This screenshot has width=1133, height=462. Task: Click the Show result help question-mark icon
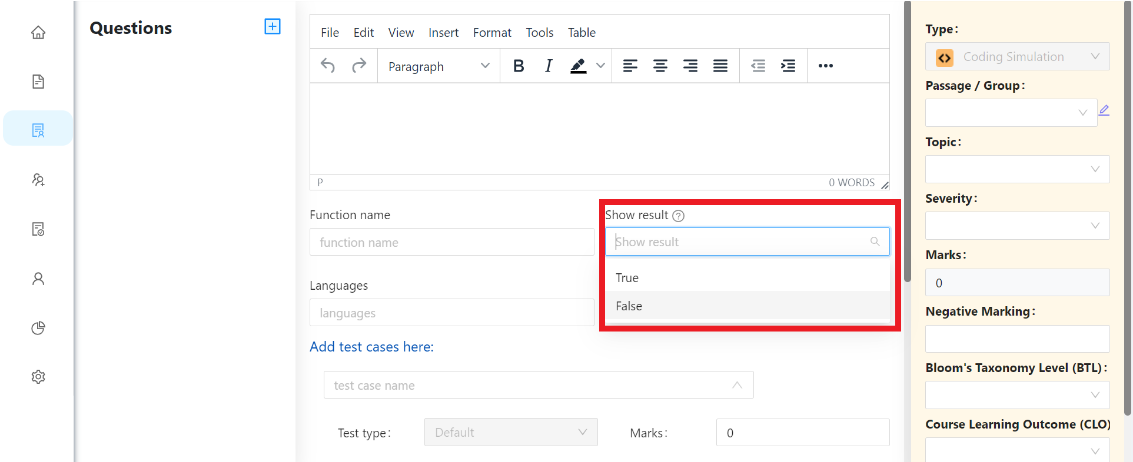(x=678, y=215)
